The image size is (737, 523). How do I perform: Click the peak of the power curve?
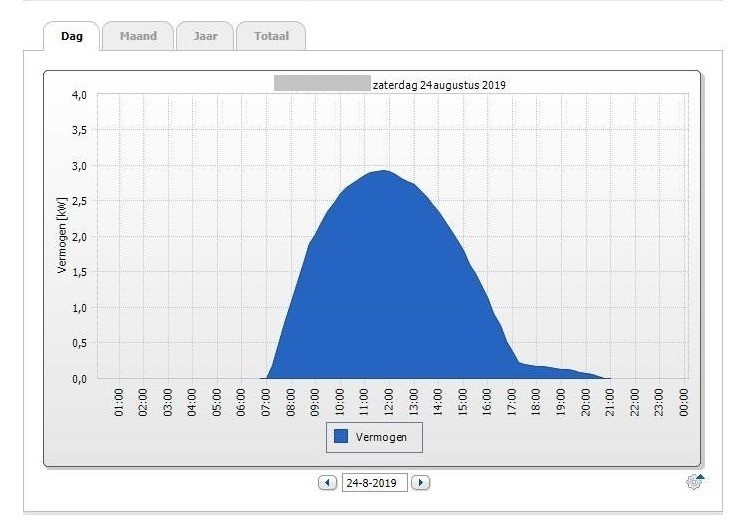pos(384,171)
